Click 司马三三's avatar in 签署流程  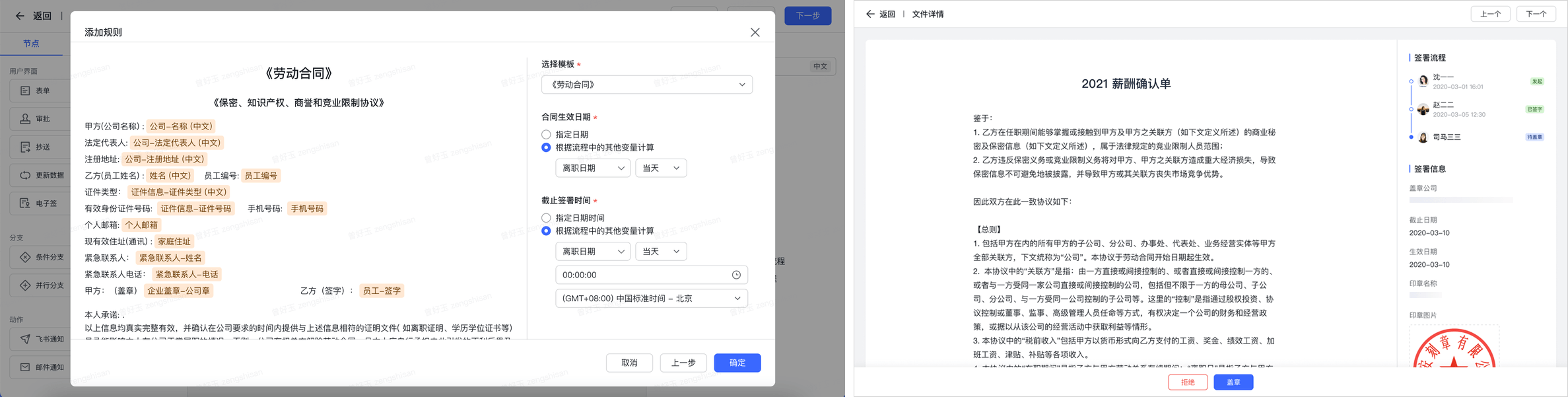click(1423, 137)
